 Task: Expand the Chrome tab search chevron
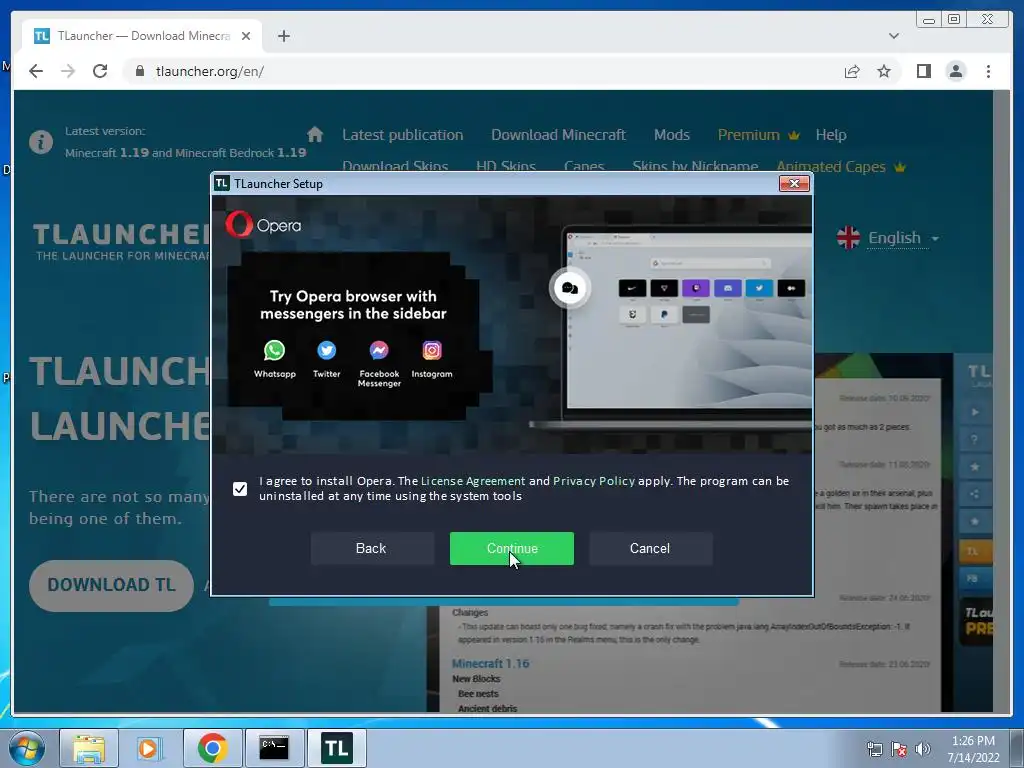(893, 36)
